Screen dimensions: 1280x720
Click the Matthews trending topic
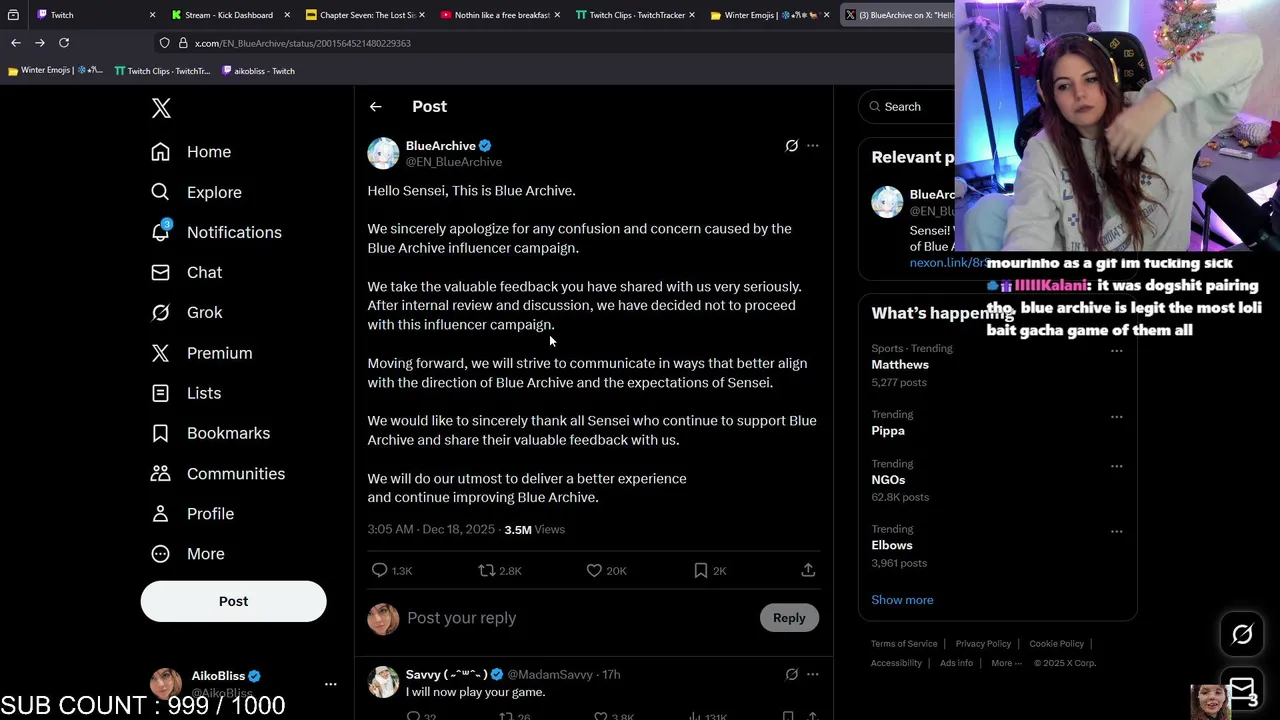900,365
